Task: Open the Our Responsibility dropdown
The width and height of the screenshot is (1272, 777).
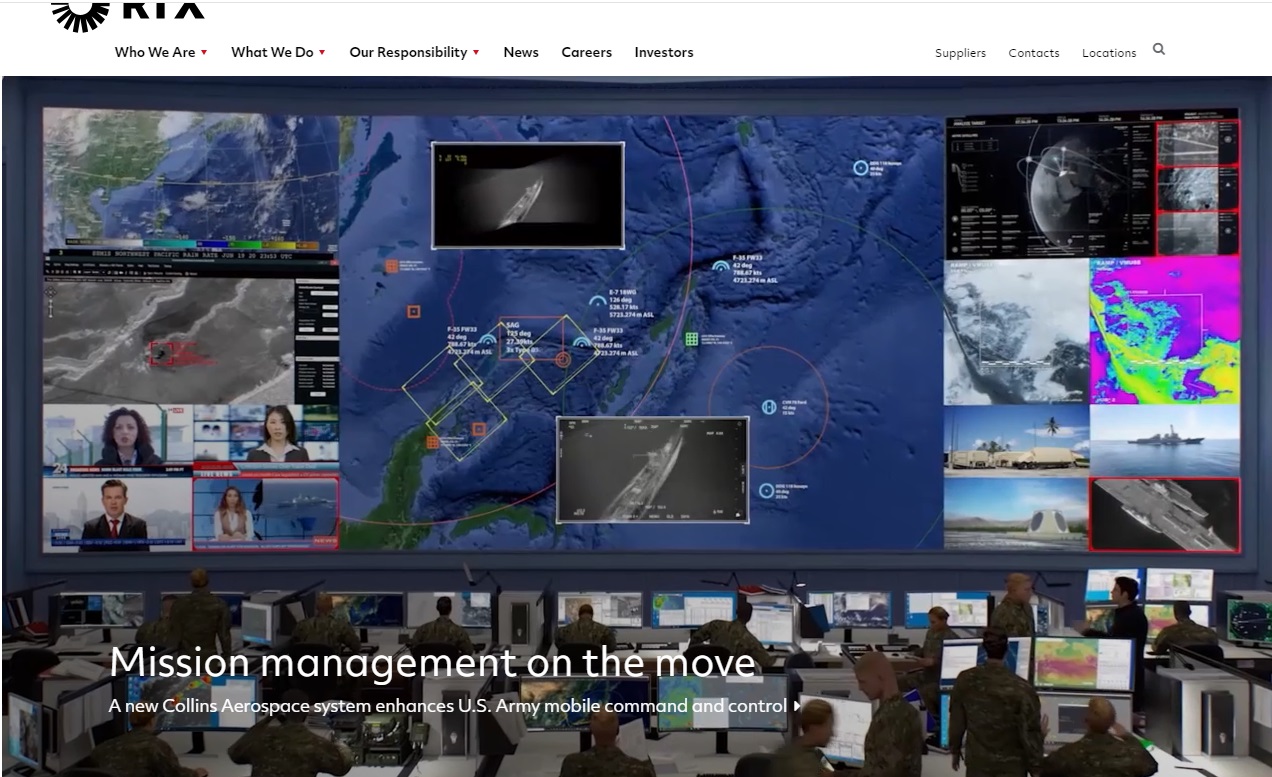Action: [x=414, y=52]
